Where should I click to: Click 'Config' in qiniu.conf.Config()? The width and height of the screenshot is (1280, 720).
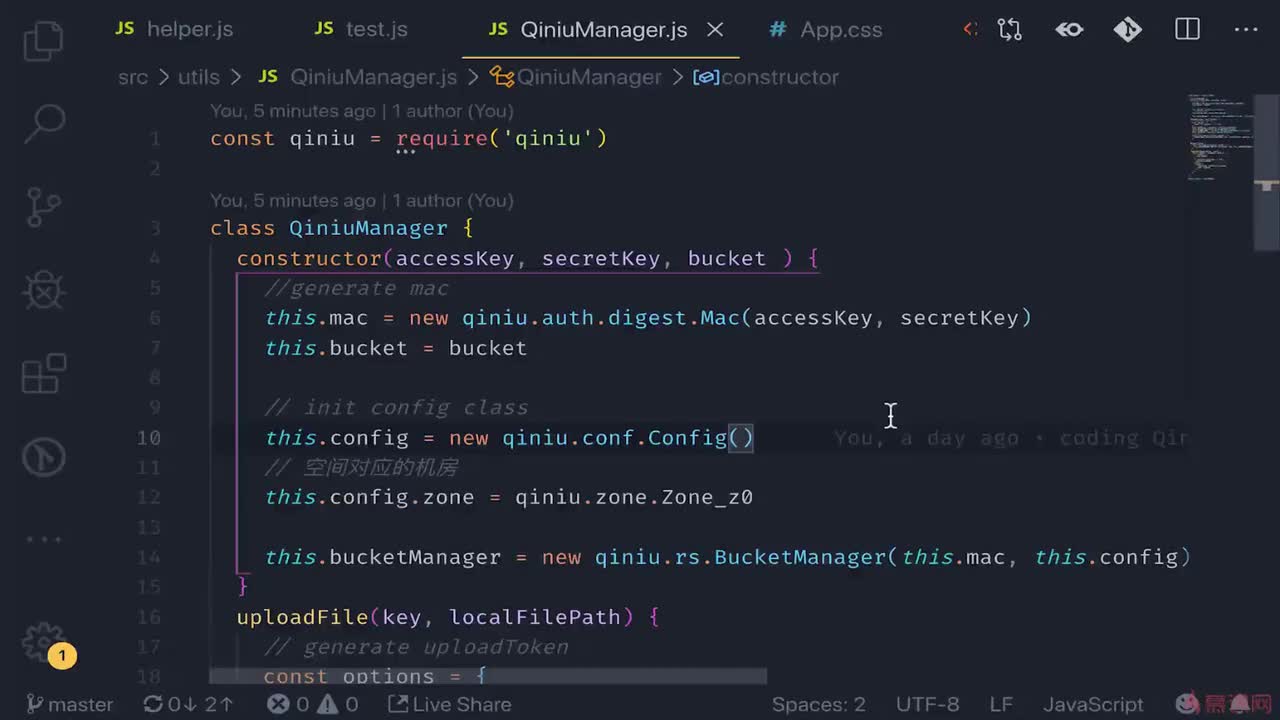[x=687, y=438]
